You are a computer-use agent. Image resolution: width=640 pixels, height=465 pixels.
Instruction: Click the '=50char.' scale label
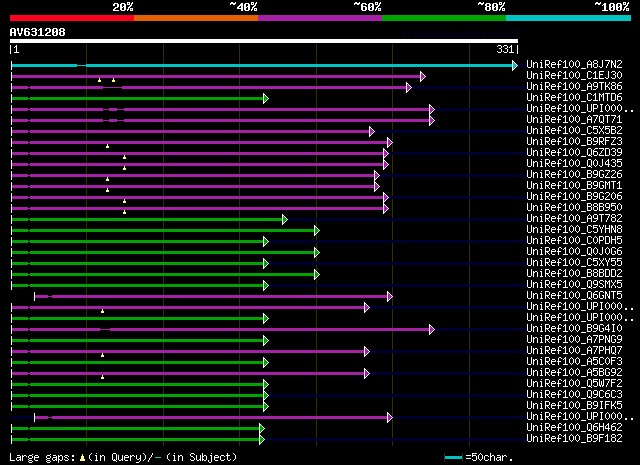[489, 457]
